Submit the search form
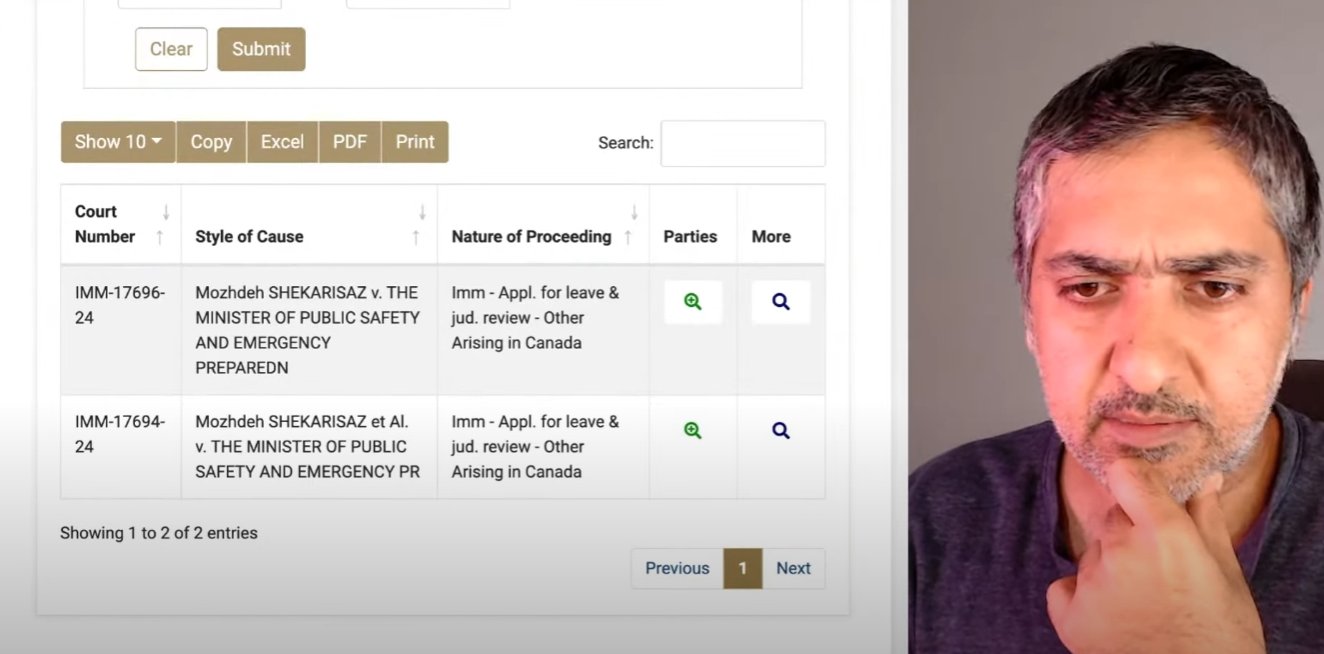 click(261, 49)
